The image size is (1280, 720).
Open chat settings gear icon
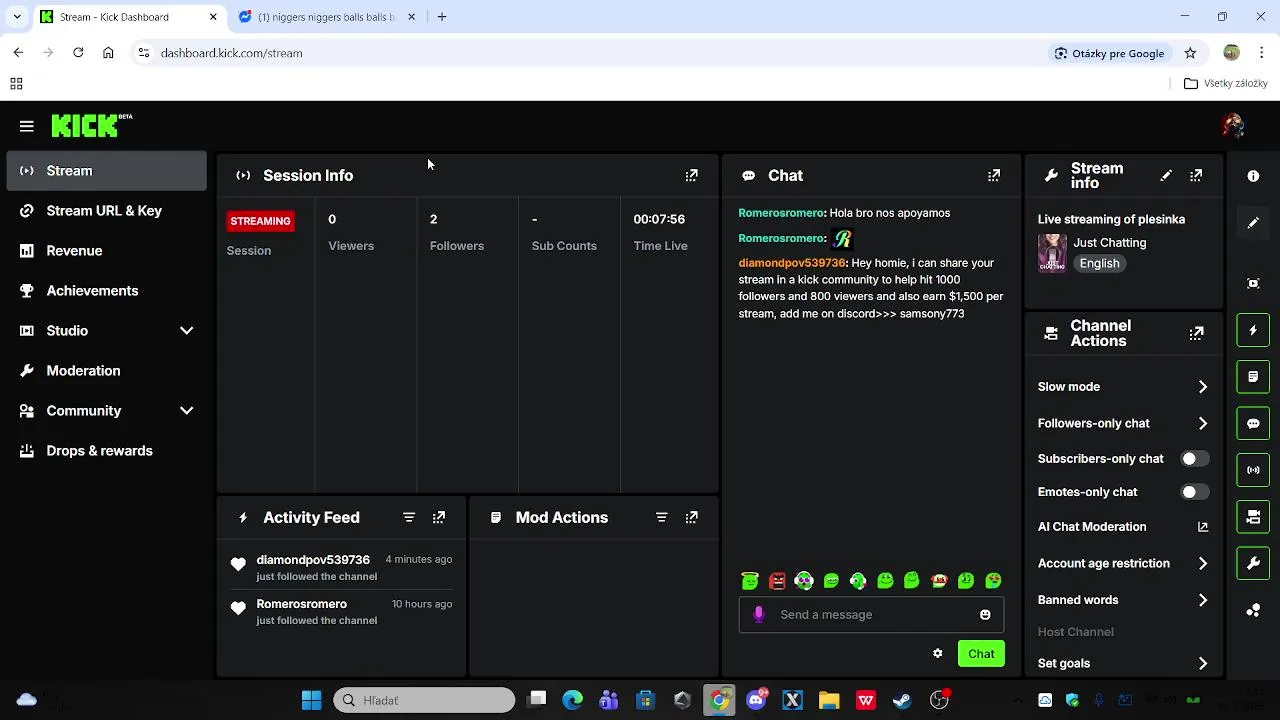[x=937, y=653]
